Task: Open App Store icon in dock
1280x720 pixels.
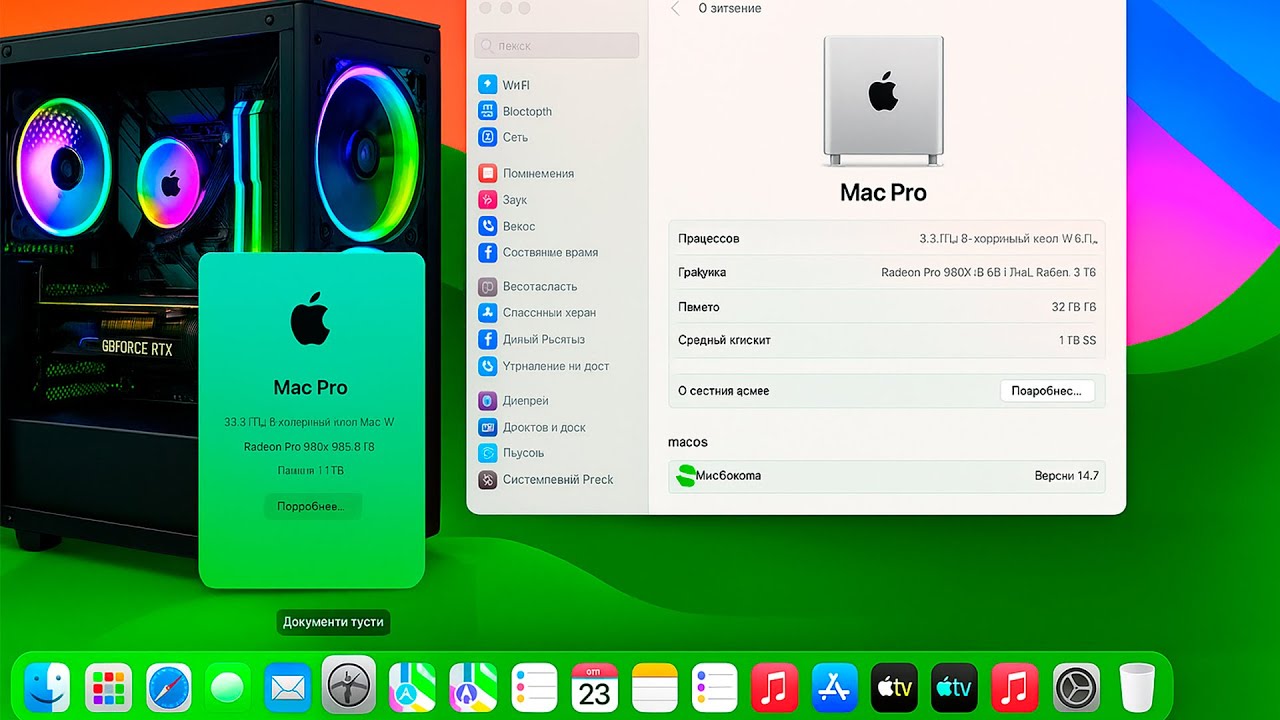Action: tap(835, 687)
